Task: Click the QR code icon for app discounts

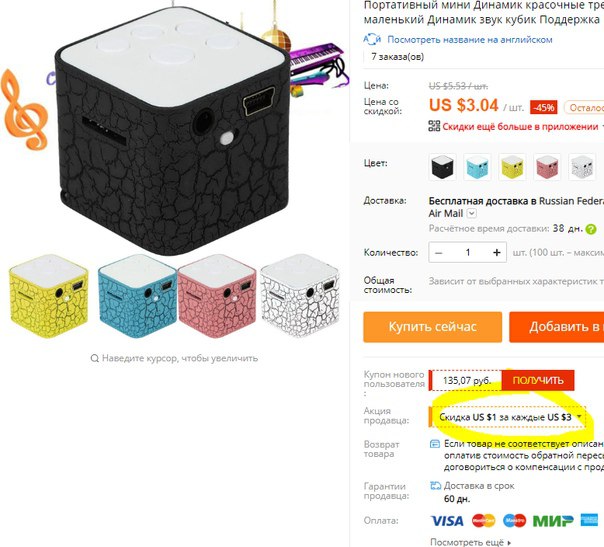Action: [434, 126]
